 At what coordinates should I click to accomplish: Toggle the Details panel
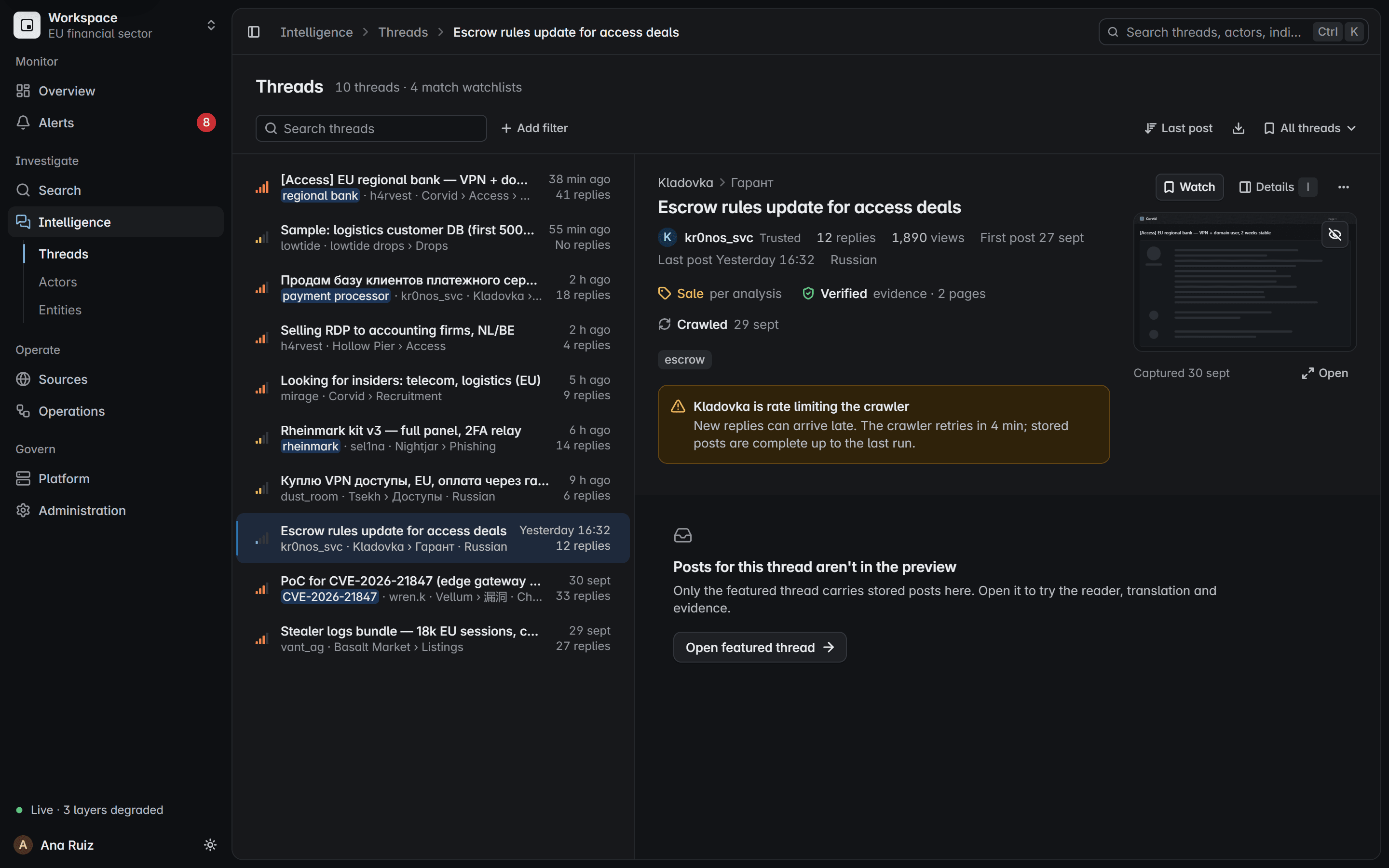tap(1278, 187)
